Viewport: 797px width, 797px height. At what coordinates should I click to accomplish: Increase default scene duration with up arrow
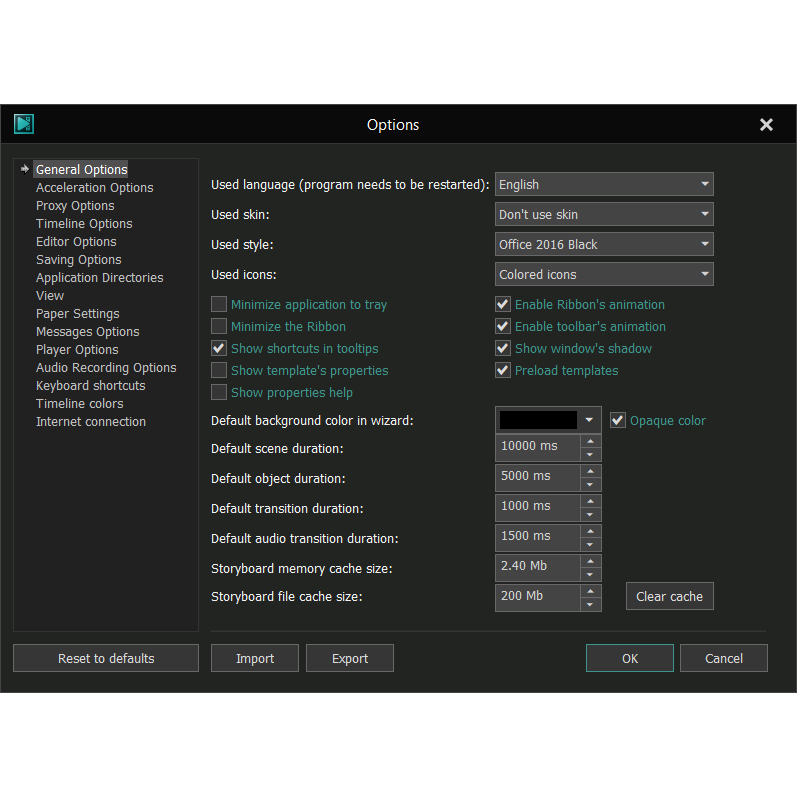click(x=590, y=440)
